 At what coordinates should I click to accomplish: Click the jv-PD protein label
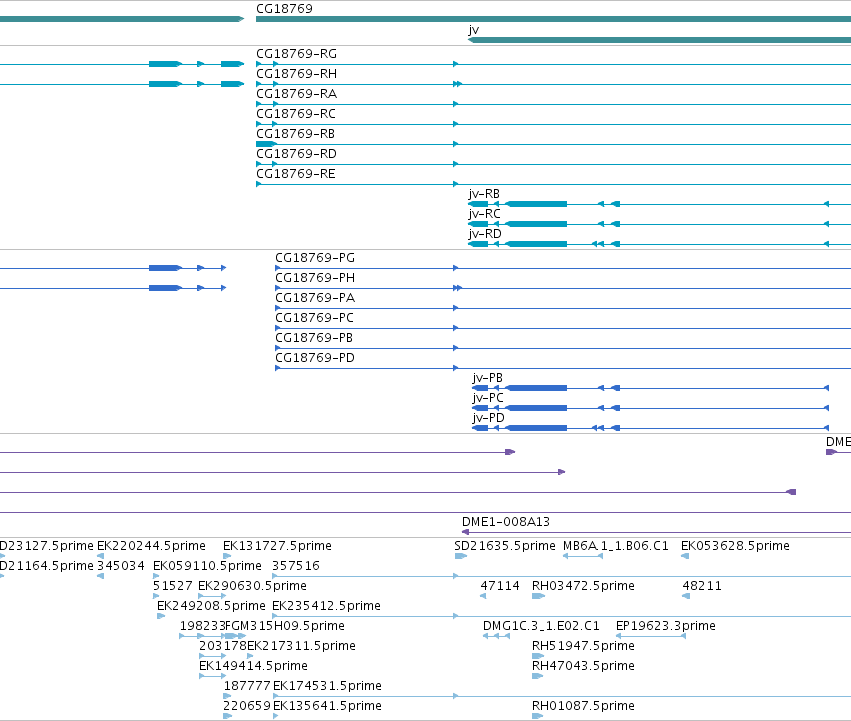coord(488,418)
